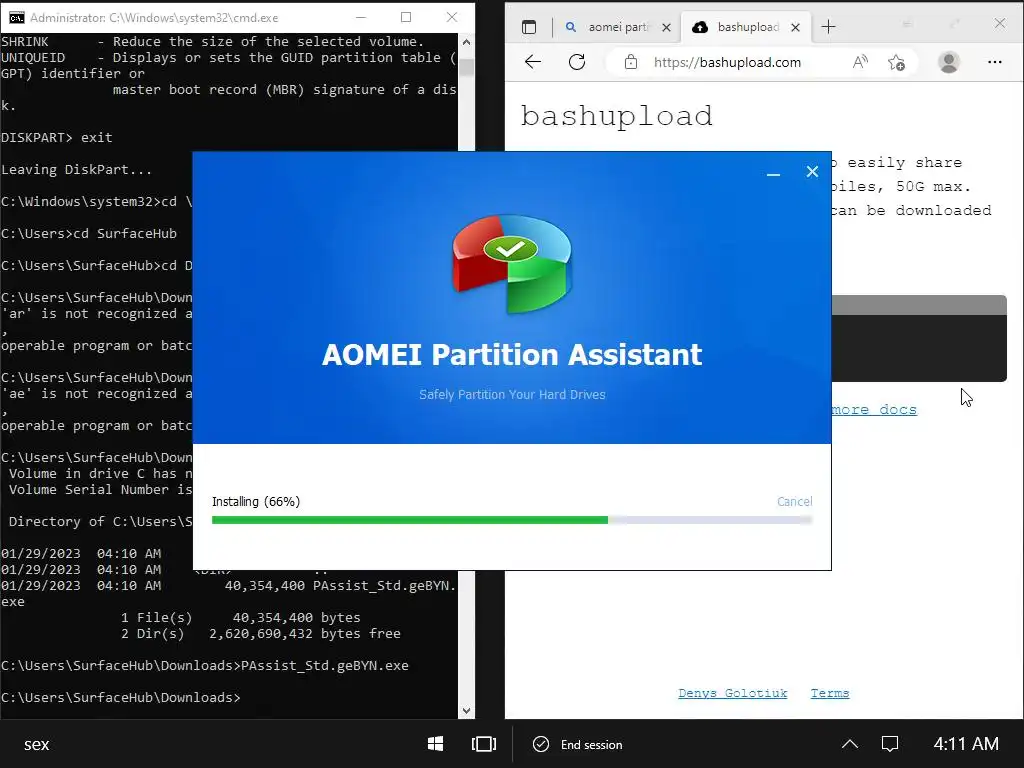Close the bashupload tab

(x=795, y=27)
